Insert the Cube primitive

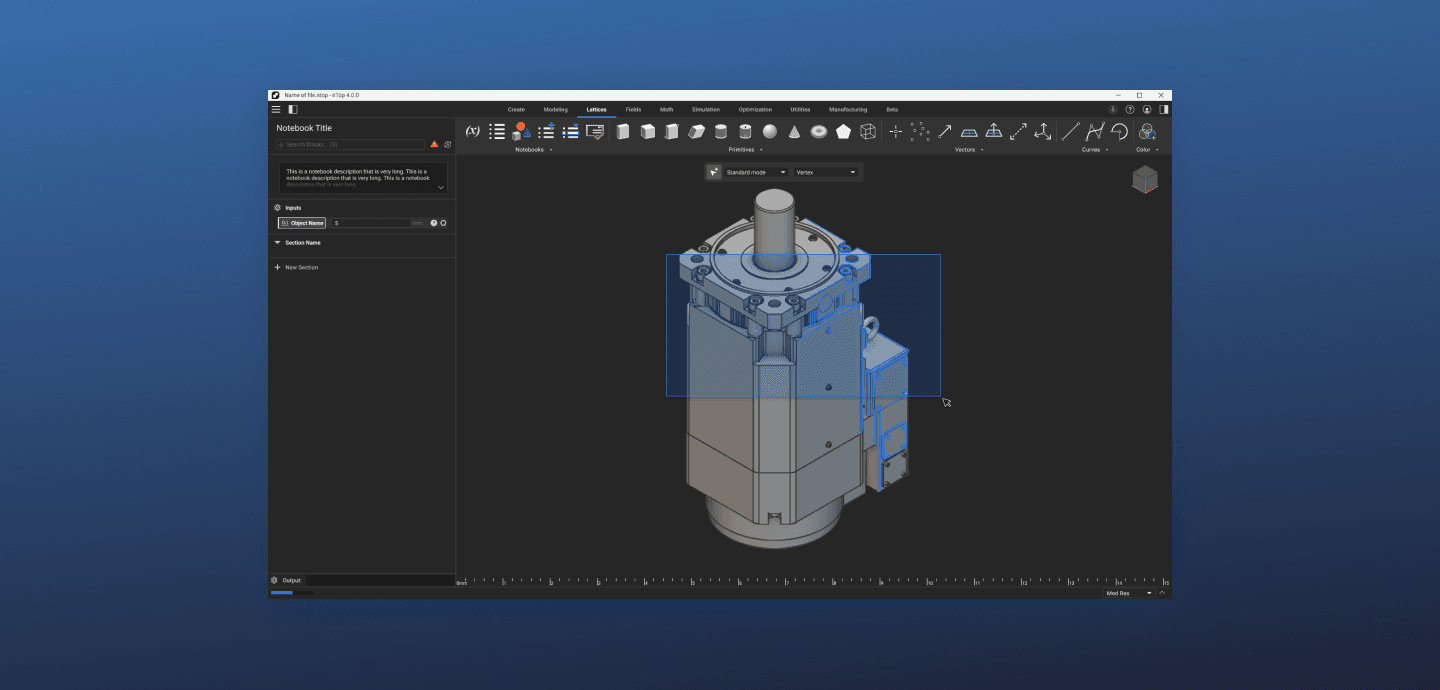tap(647, 131)
